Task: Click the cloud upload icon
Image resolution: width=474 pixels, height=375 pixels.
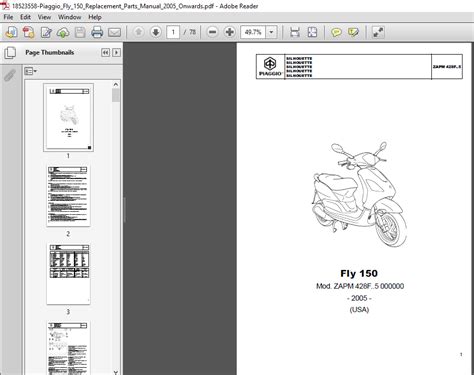Action: (63, 32)
